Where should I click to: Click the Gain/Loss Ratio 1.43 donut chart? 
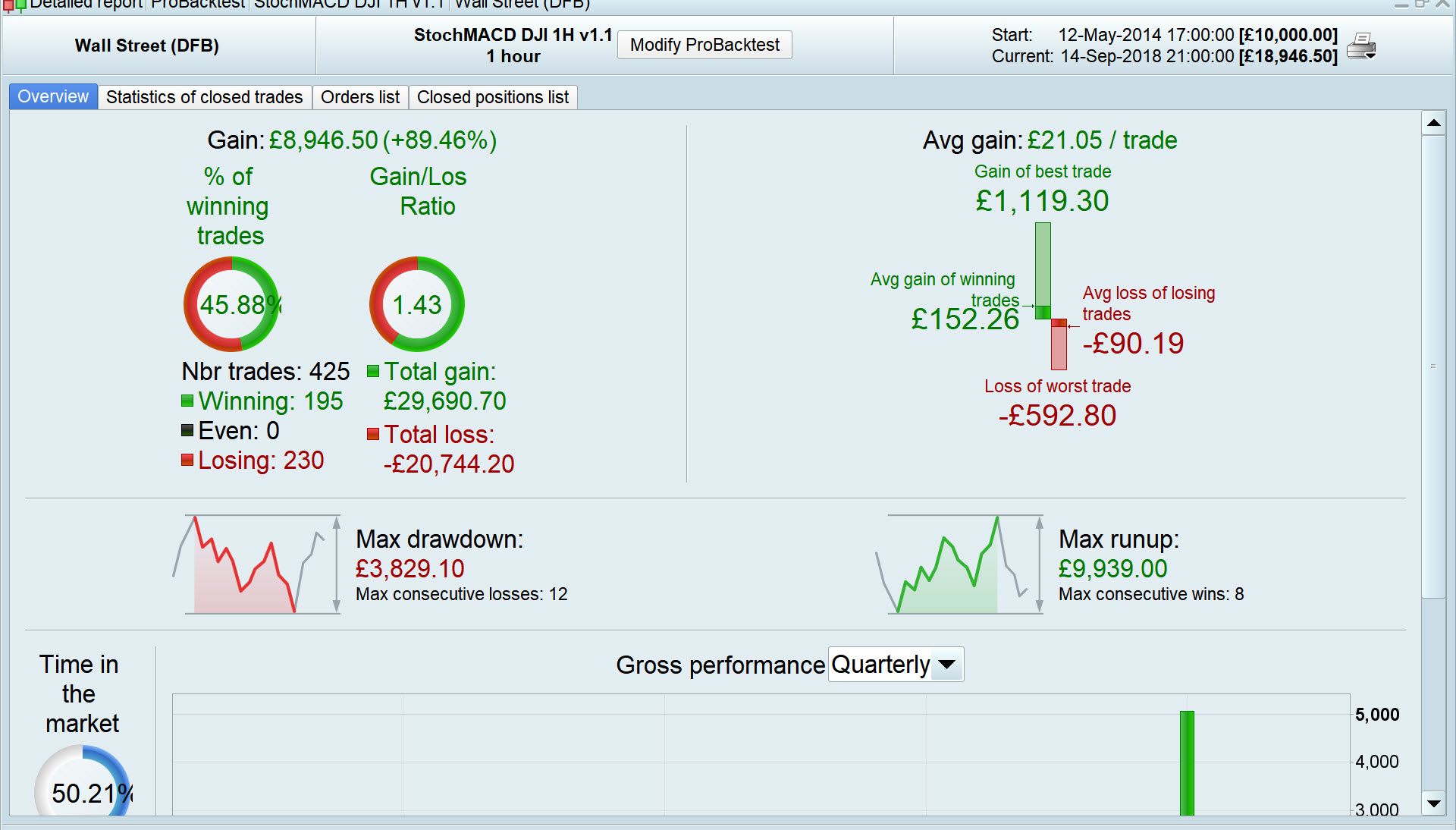416,304
